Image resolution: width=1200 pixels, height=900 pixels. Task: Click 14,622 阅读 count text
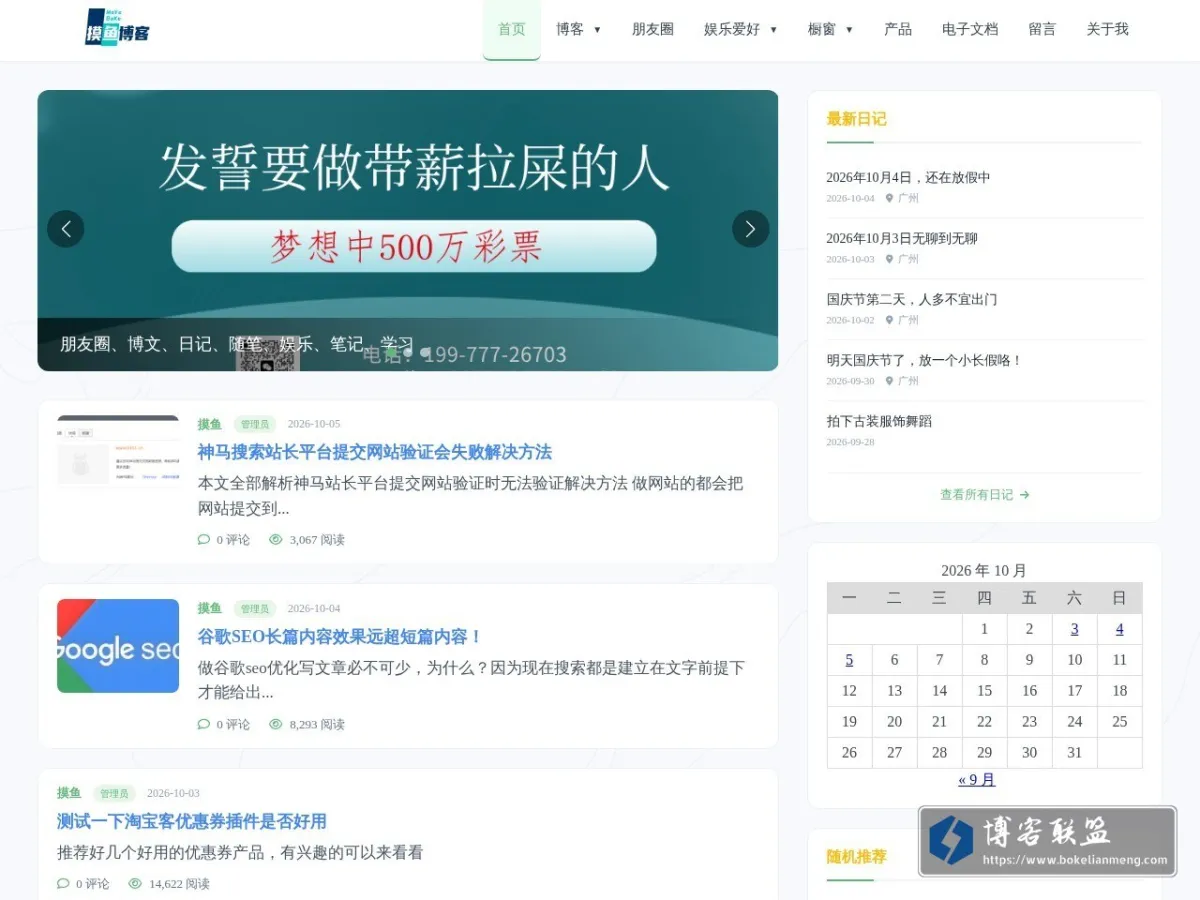[x=179, y=884]
